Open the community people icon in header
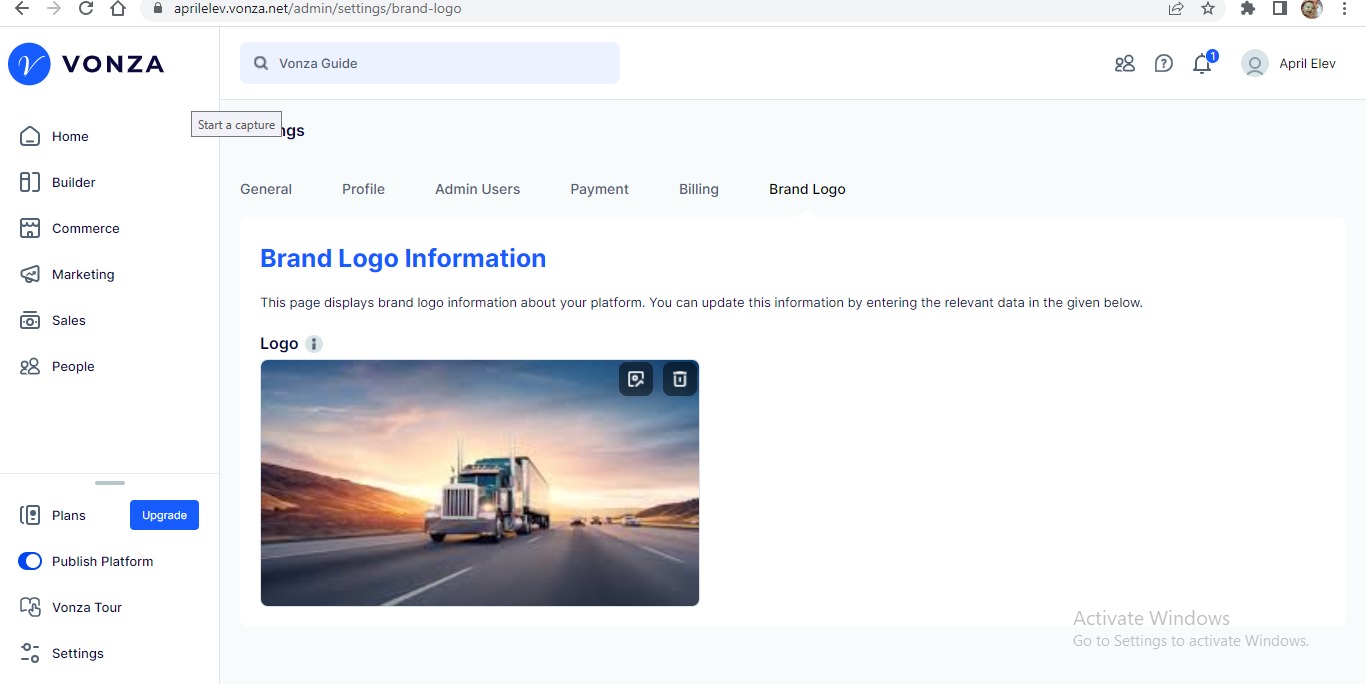 (1125, 64)
